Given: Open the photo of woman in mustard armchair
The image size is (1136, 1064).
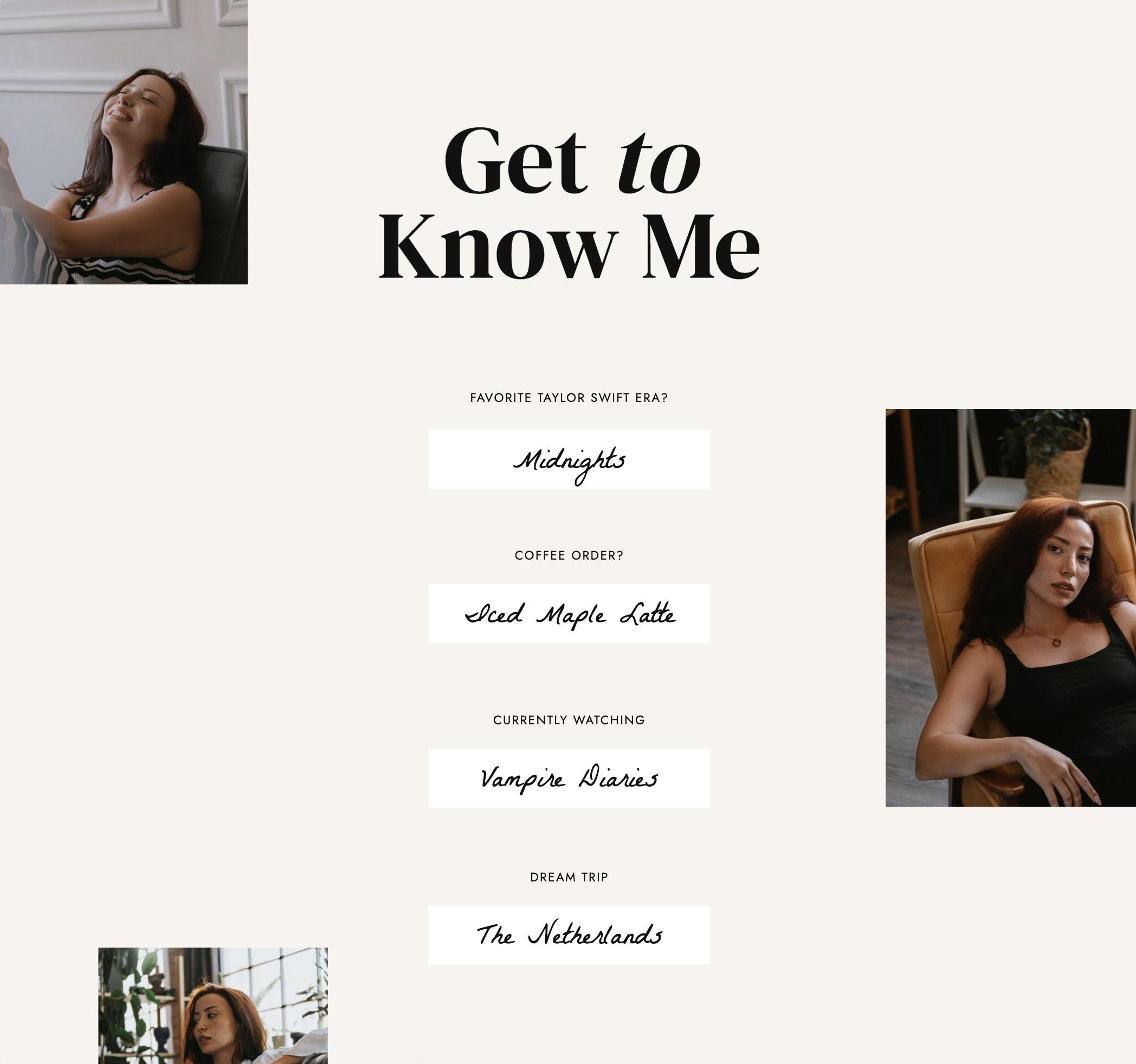Looking at the screenshot, I should click(1010, 608).
